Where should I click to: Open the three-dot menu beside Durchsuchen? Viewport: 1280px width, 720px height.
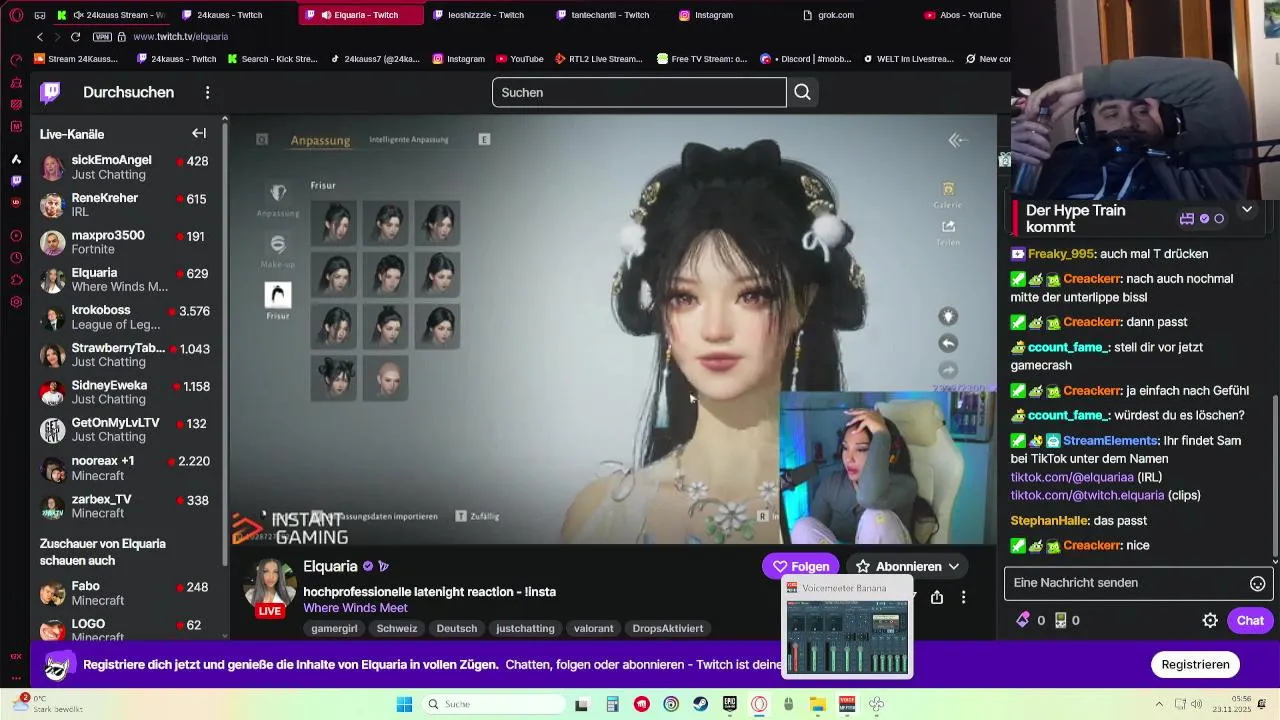(207, 93)
